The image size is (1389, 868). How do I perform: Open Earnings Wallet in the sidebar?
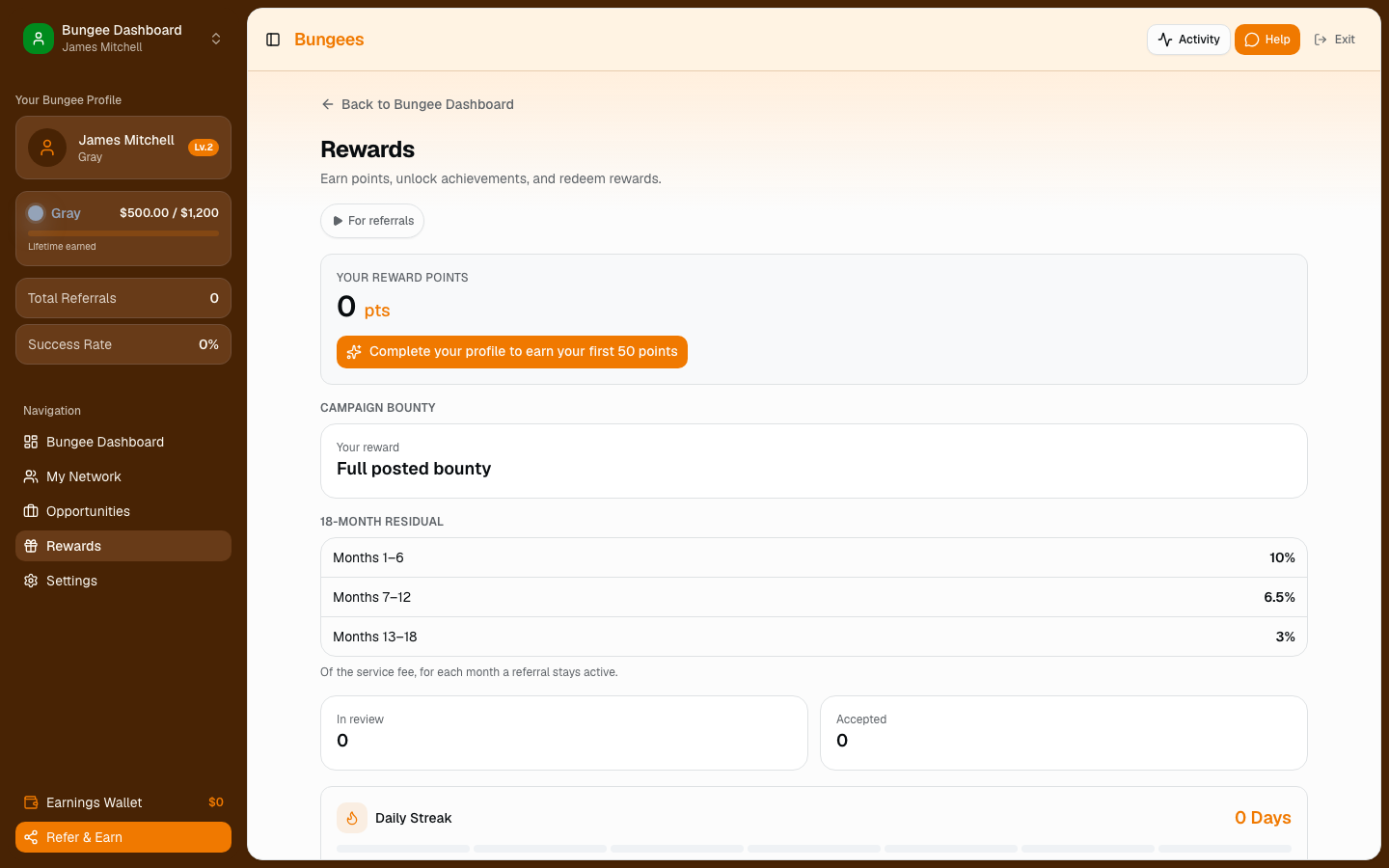pos(123,802)
